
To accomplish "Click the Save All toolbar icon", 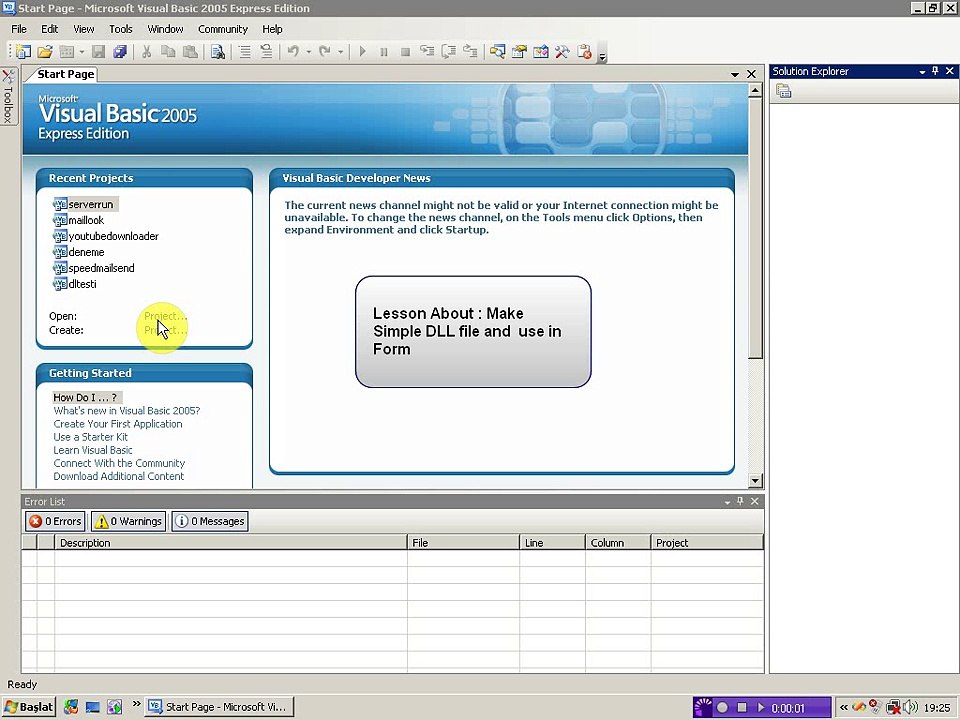I will click(x=120, y=52).
